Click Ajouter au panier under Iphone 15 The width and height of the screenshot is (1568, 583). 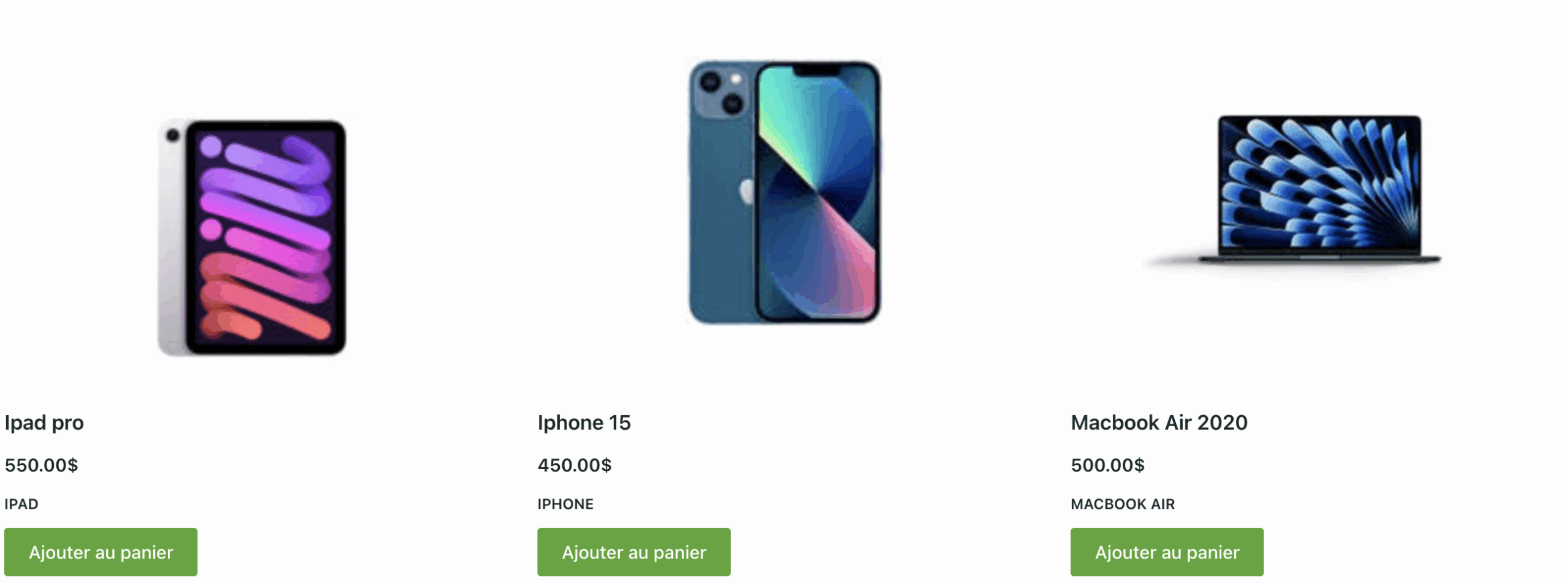pos(634,552)
